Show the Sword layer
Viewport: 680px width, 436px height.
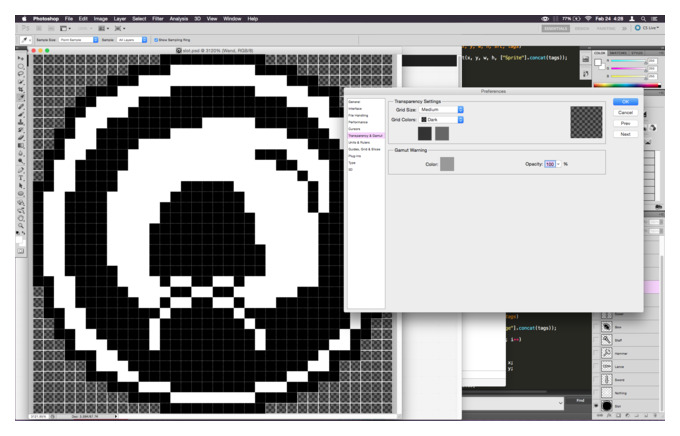tap(596, 380)
